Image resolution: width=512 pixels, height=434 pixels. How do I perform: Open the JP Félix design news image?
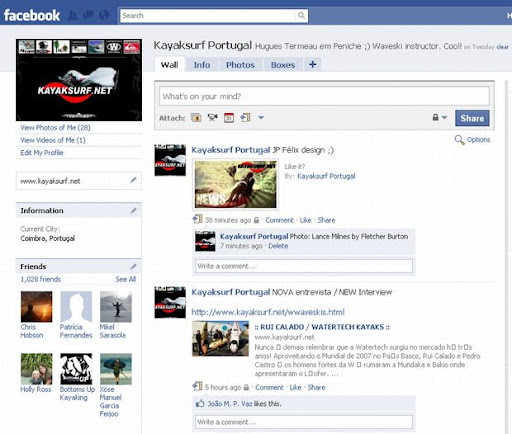235,184
